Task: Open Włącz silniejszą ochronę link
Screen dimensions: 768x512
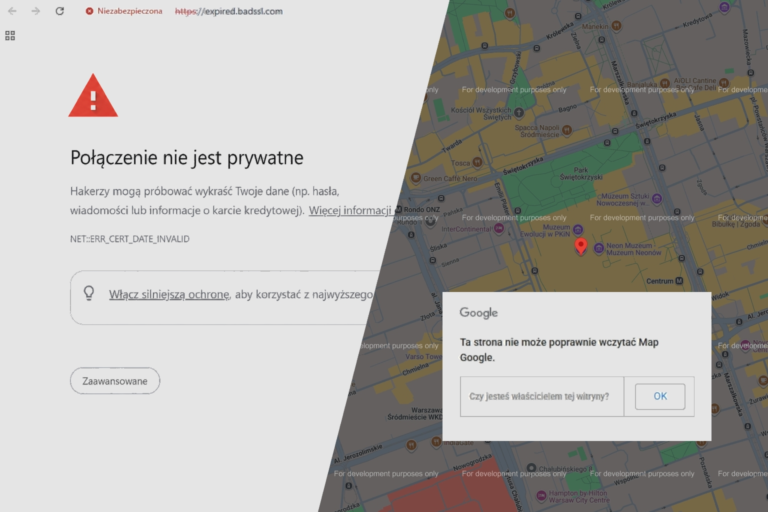Action: coord(169,294)
